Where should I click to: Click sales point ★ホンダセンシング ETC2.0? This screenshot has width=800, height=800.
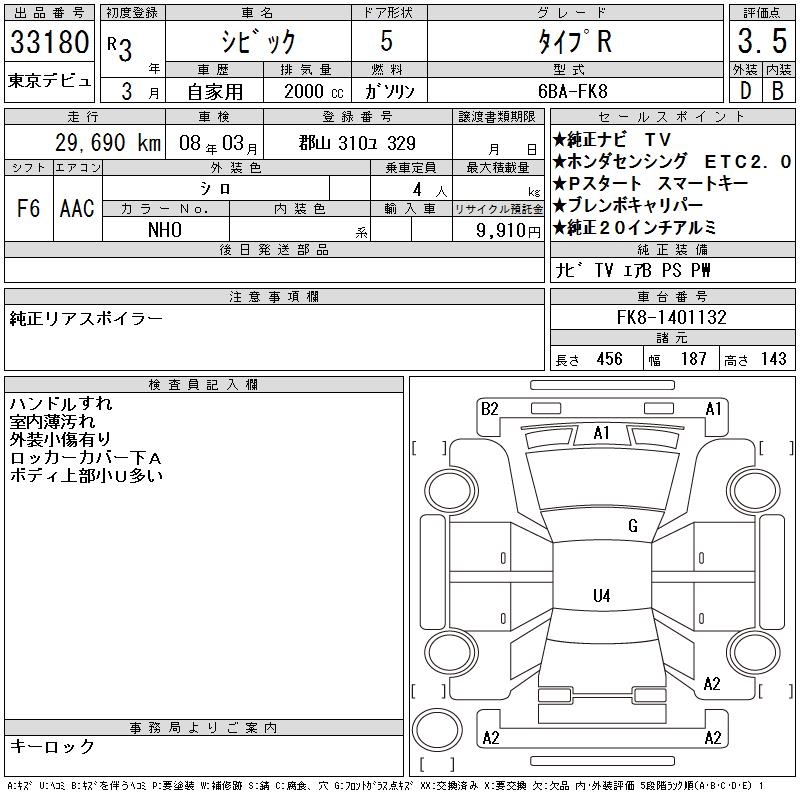[671, 162]
